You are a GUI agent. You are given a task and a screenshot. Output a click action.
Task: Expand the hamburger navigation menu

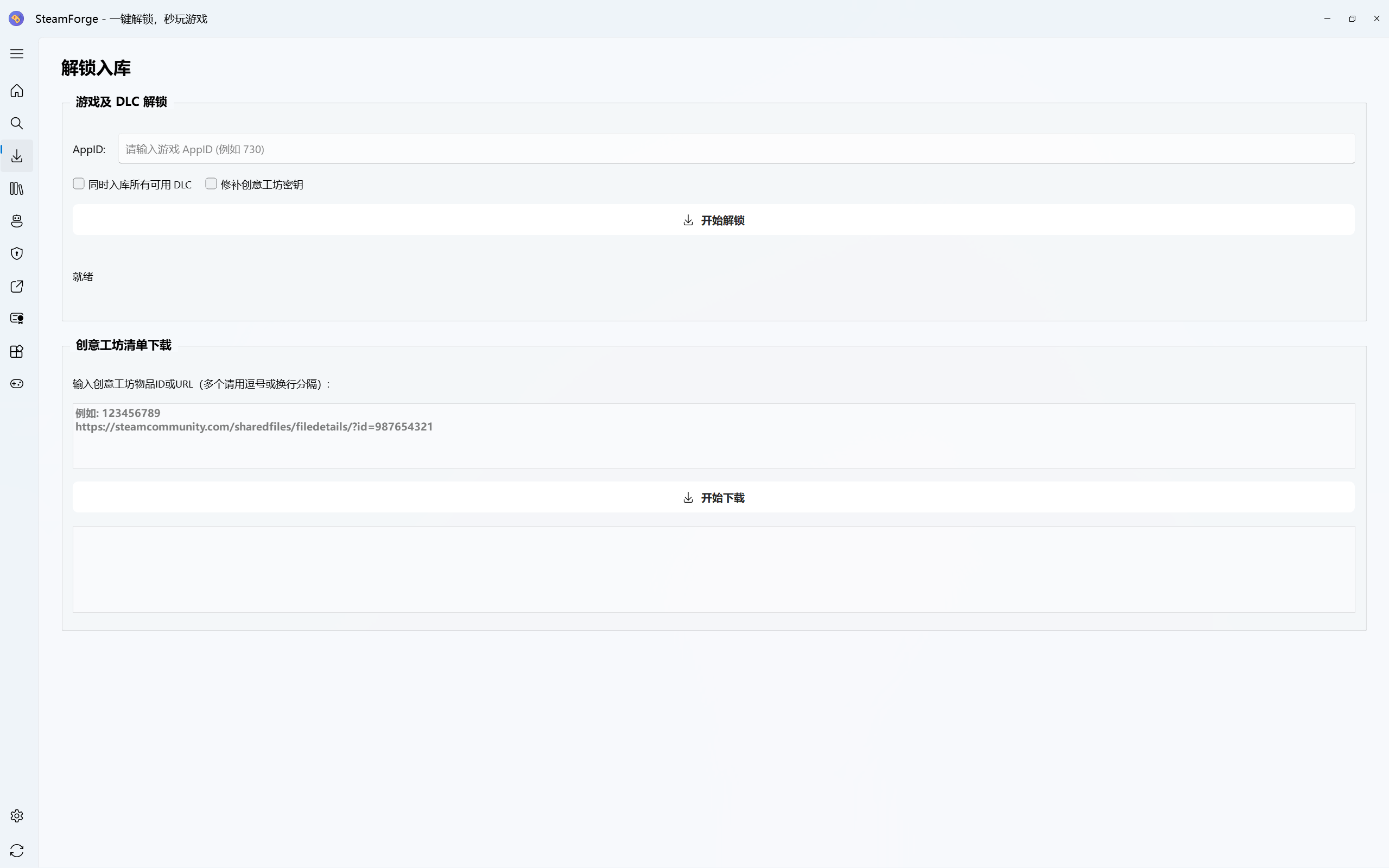[17, 54]
